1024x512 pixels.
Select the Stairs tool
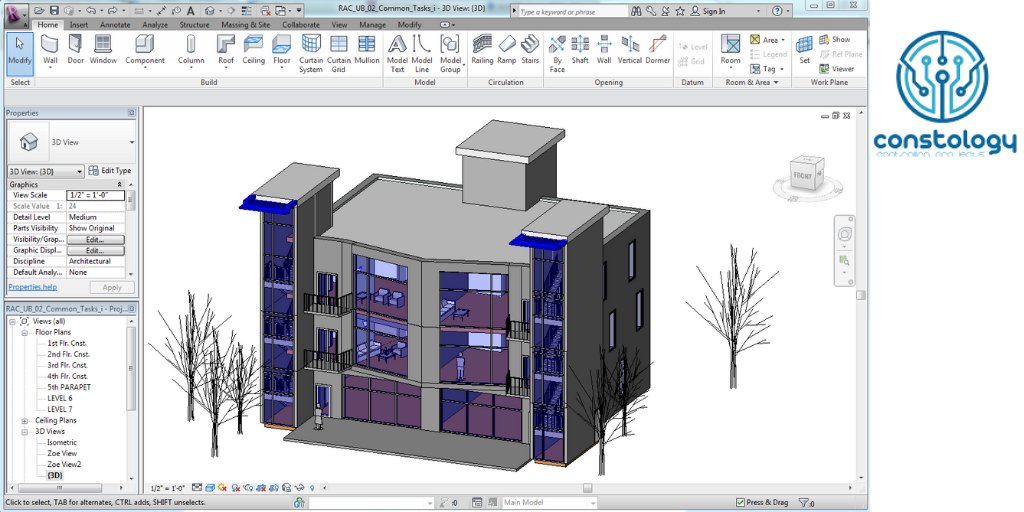[x=530, y=51]
